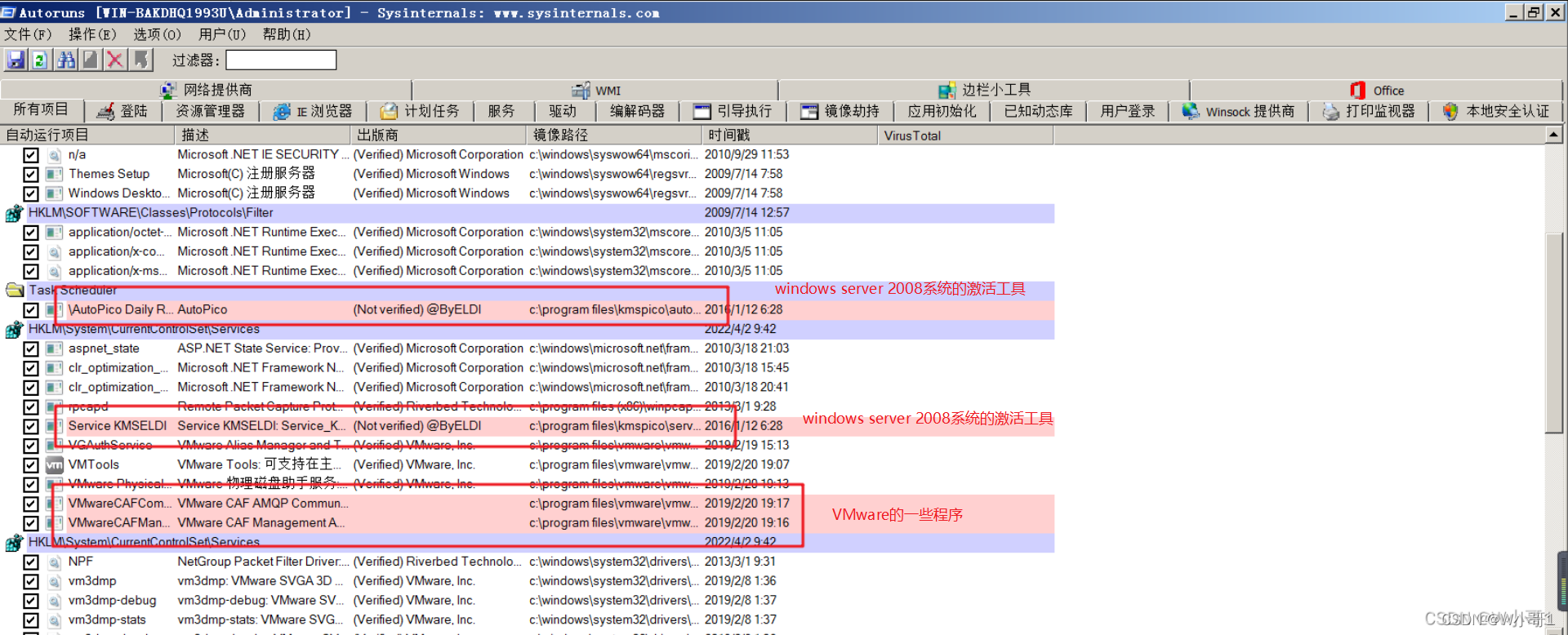The image size is (1568, 635).
Task: Click the icon beside VMwareCAFMan entry
Action: point(55,523)
